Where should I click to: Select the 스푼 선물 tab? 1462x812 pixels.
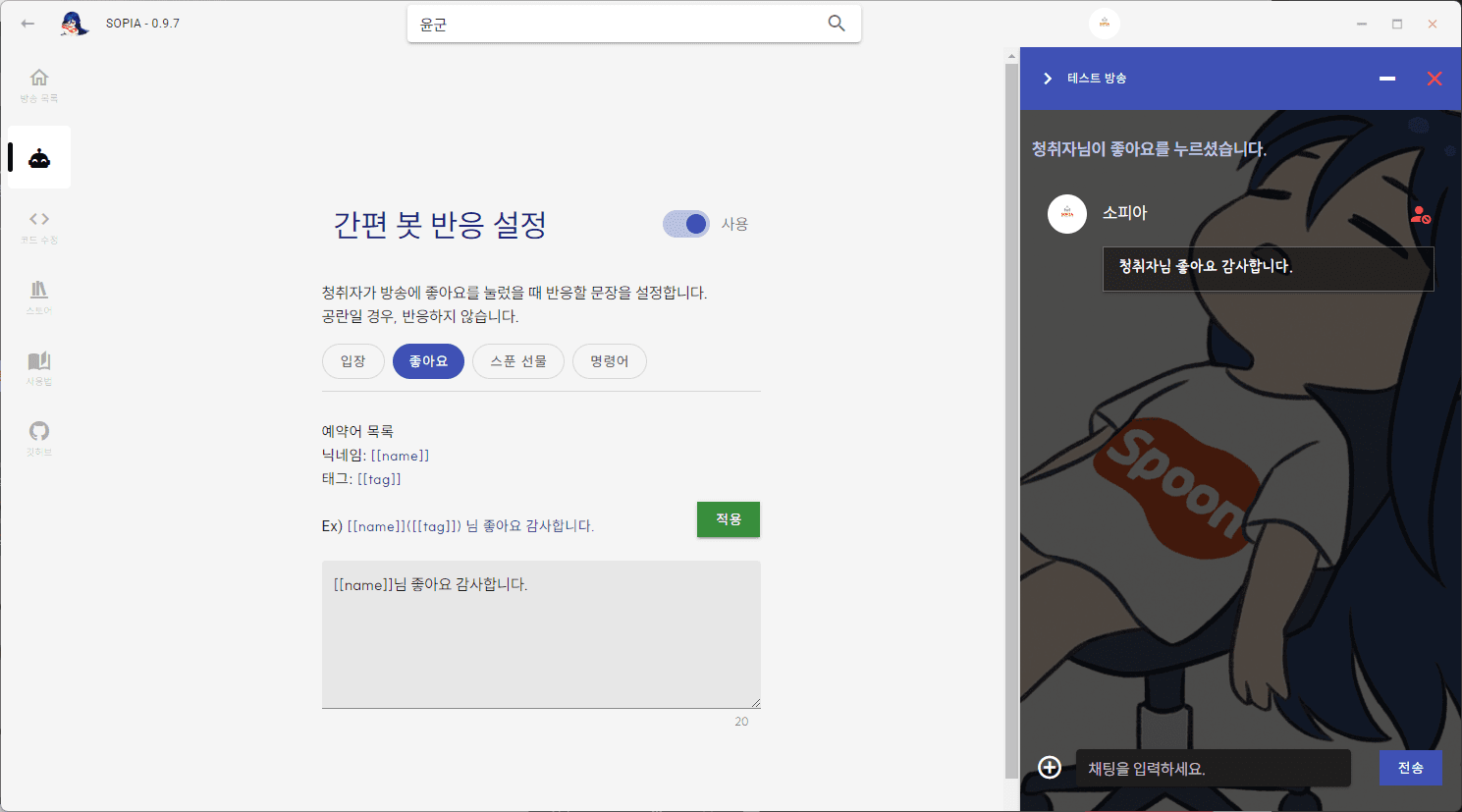518,361
